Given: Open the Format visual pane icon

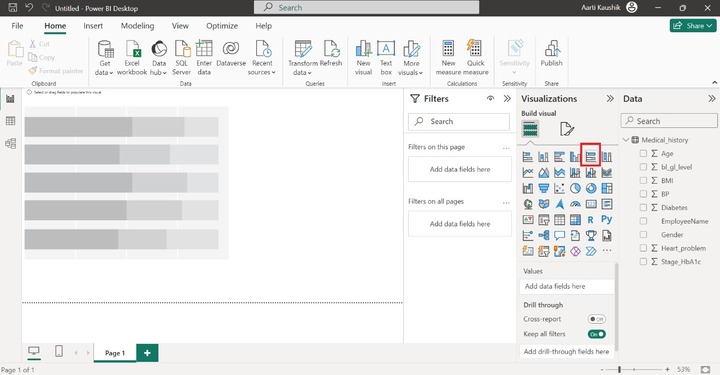Looking at the screenshot, I should (x=567, y=129).
